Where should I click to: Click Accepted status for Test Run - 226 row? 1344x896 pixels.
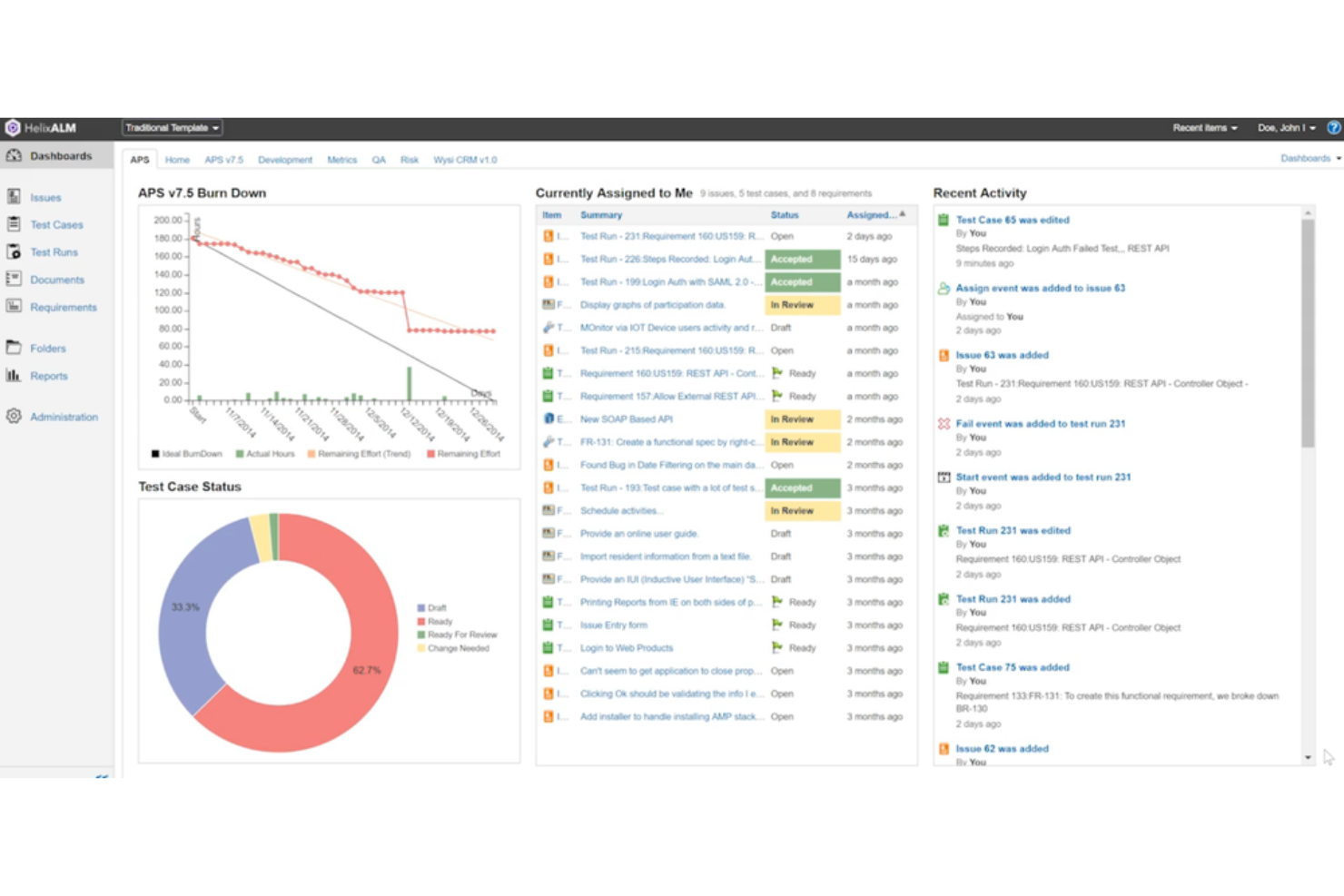803,259
